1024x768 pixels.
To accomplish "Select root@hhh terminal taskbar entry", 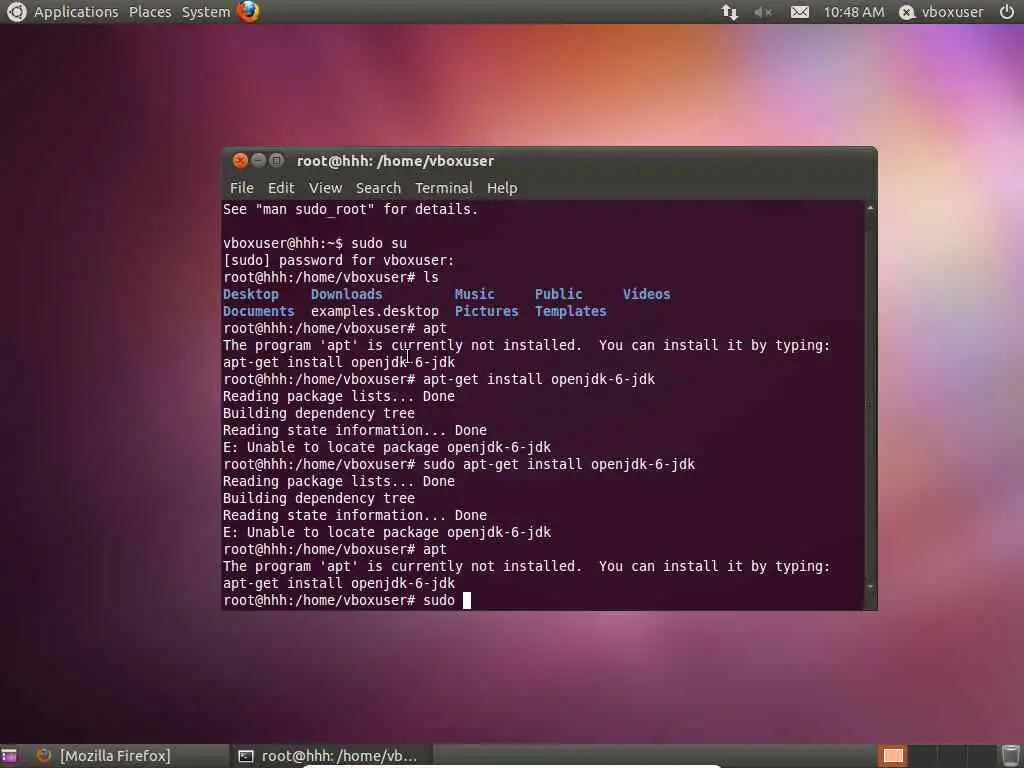I will point(328,756).
